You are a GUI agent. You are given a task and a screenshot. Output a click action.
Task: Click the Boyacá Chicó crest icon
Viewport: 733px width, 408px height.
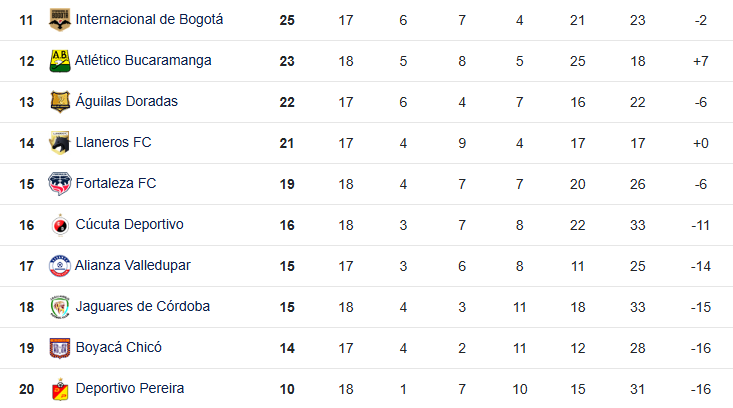coord(60,347)
